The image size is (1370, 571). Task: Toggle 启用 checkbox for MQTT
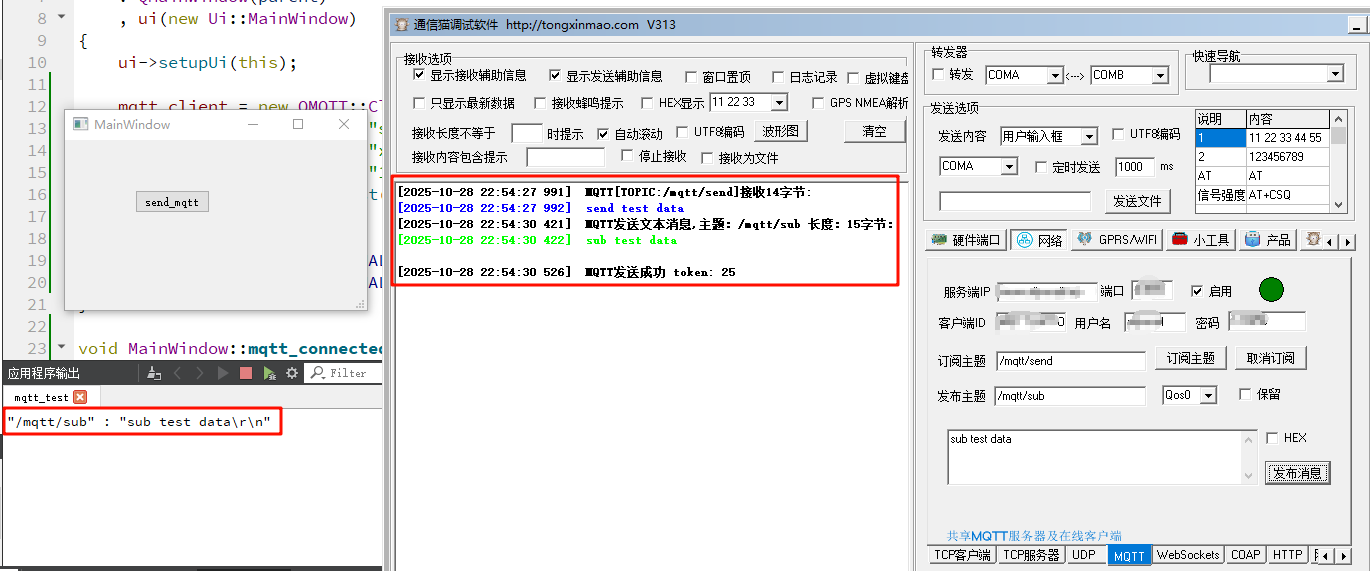1197,291
